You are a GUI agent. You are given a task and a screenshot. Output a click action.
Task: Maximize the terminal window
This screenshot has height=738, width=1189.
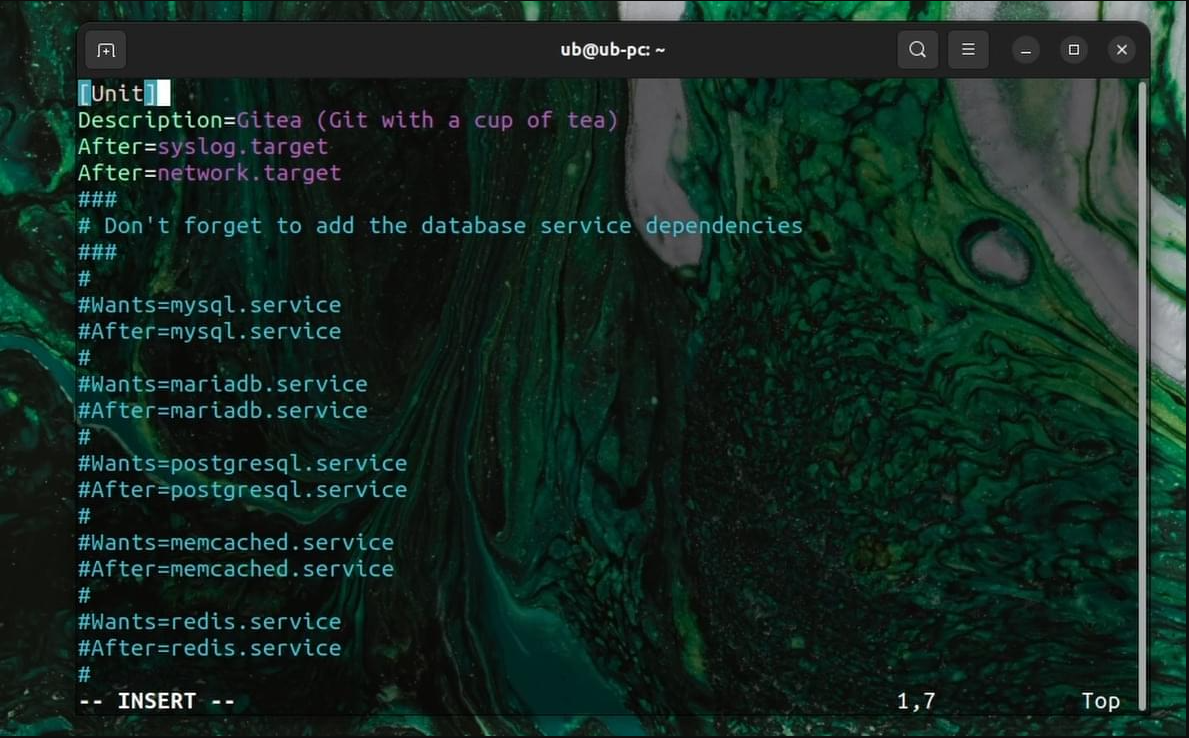click(1073, 50)
